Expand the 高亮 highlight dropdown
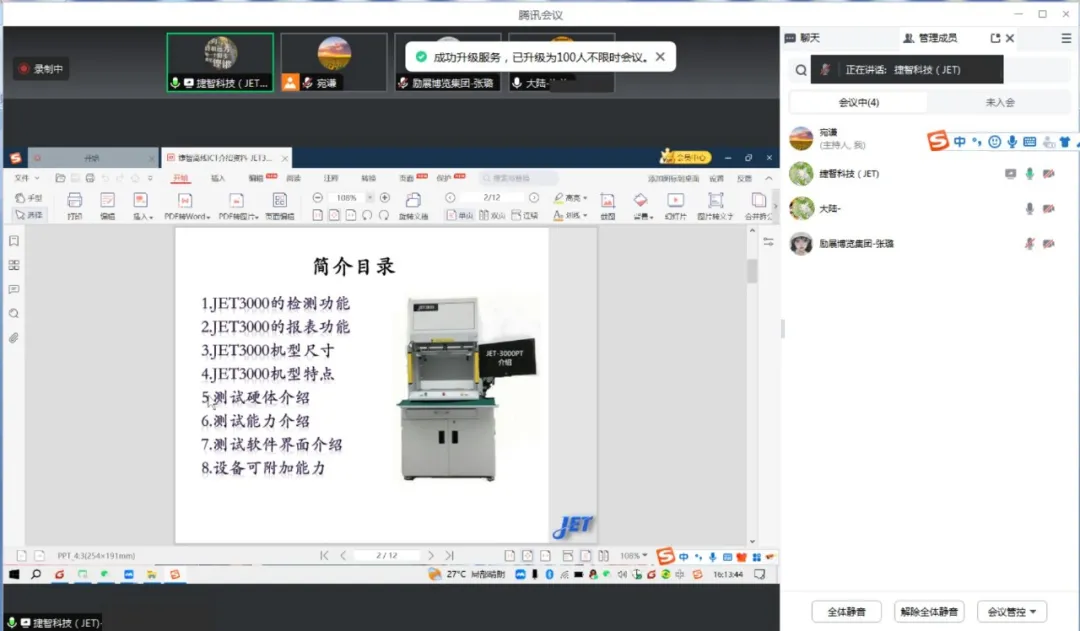The height and width of the screenshot is (631, 1080). point(571,198)
